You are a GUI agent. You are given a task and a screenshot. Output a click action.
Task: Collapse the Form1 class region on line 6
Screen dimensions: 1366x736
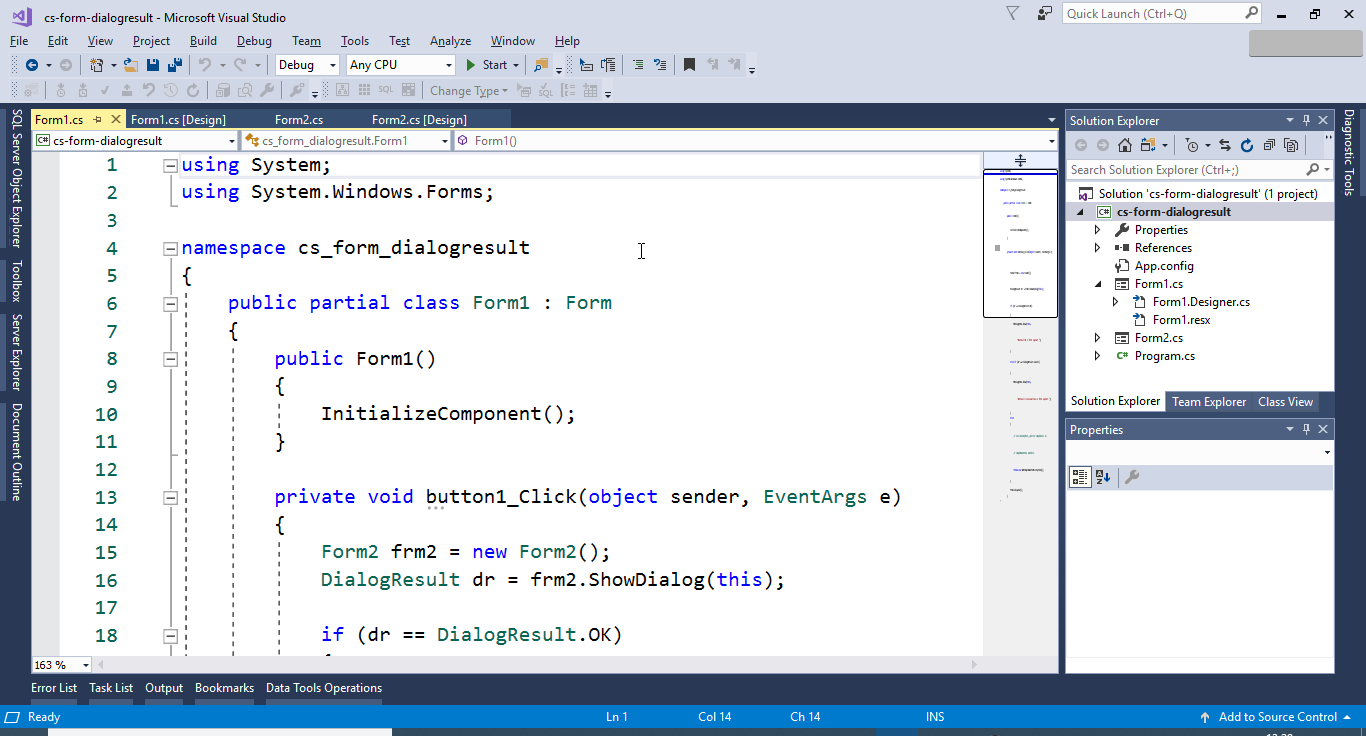(x=170, y=303)
